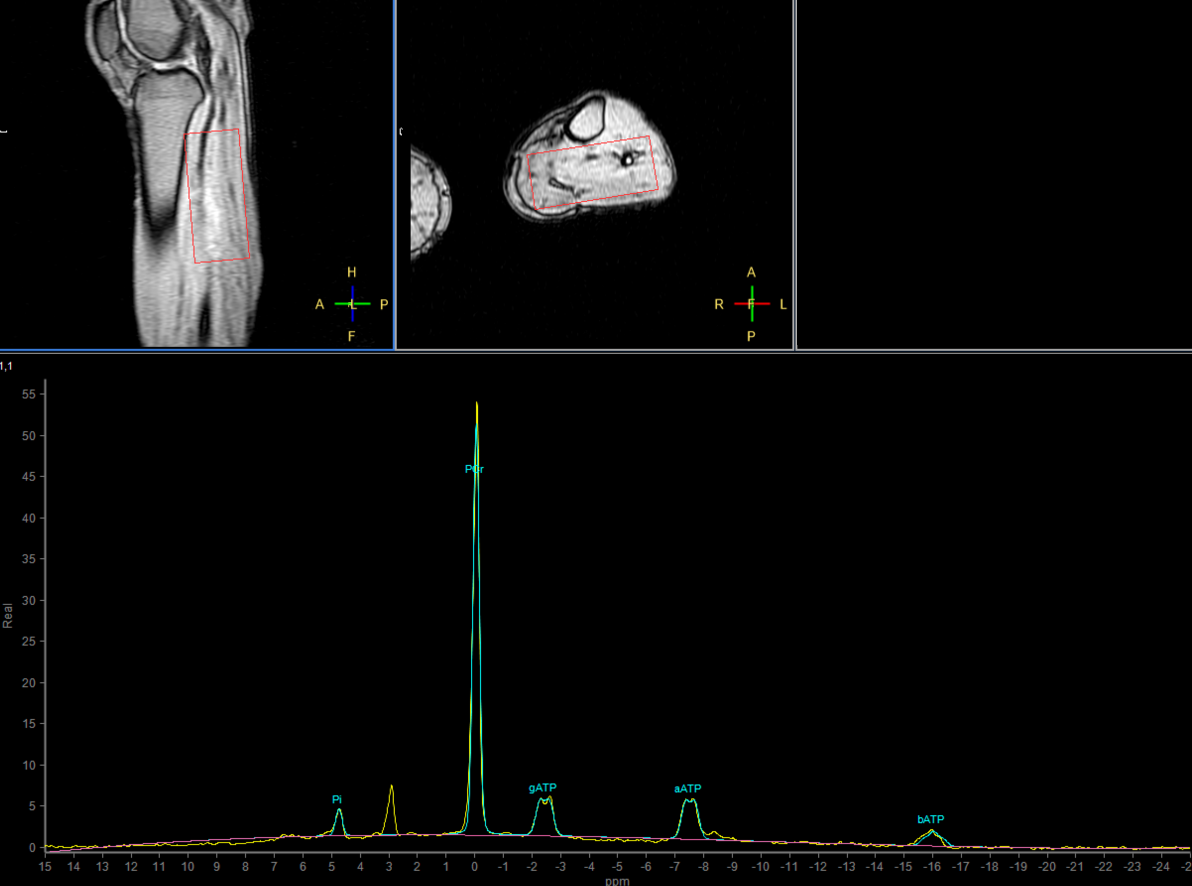Click the bATP peak label
This screenshot has width=1192, height=886.
point(930,820)
